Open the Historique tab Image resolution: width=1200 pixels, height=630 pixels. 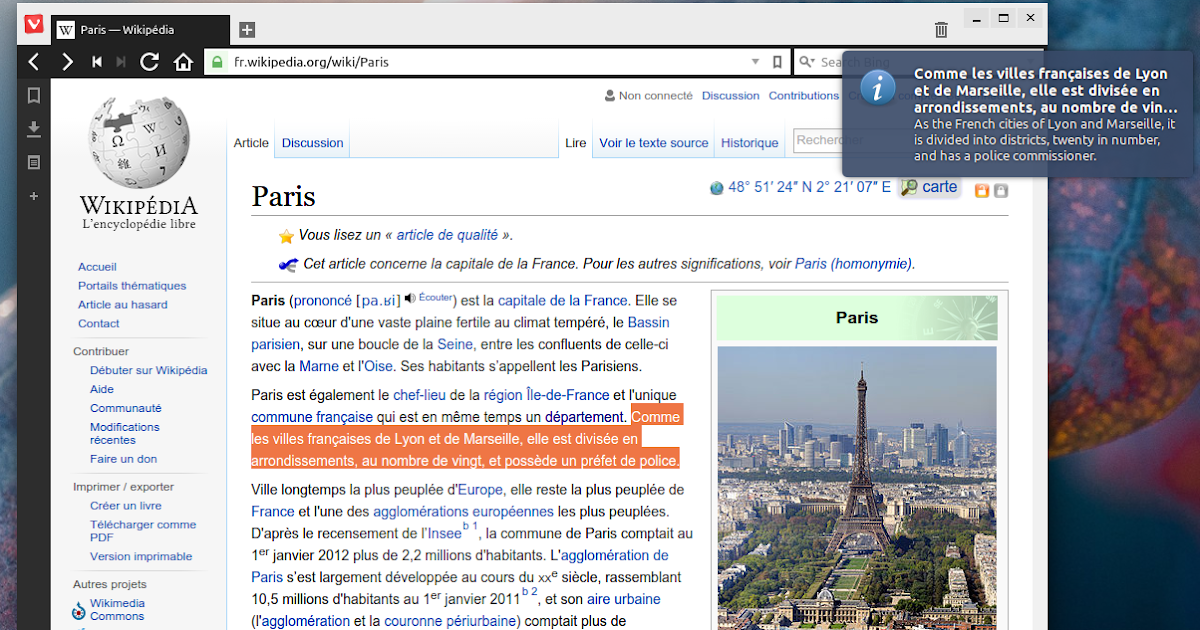click(749, 143)
